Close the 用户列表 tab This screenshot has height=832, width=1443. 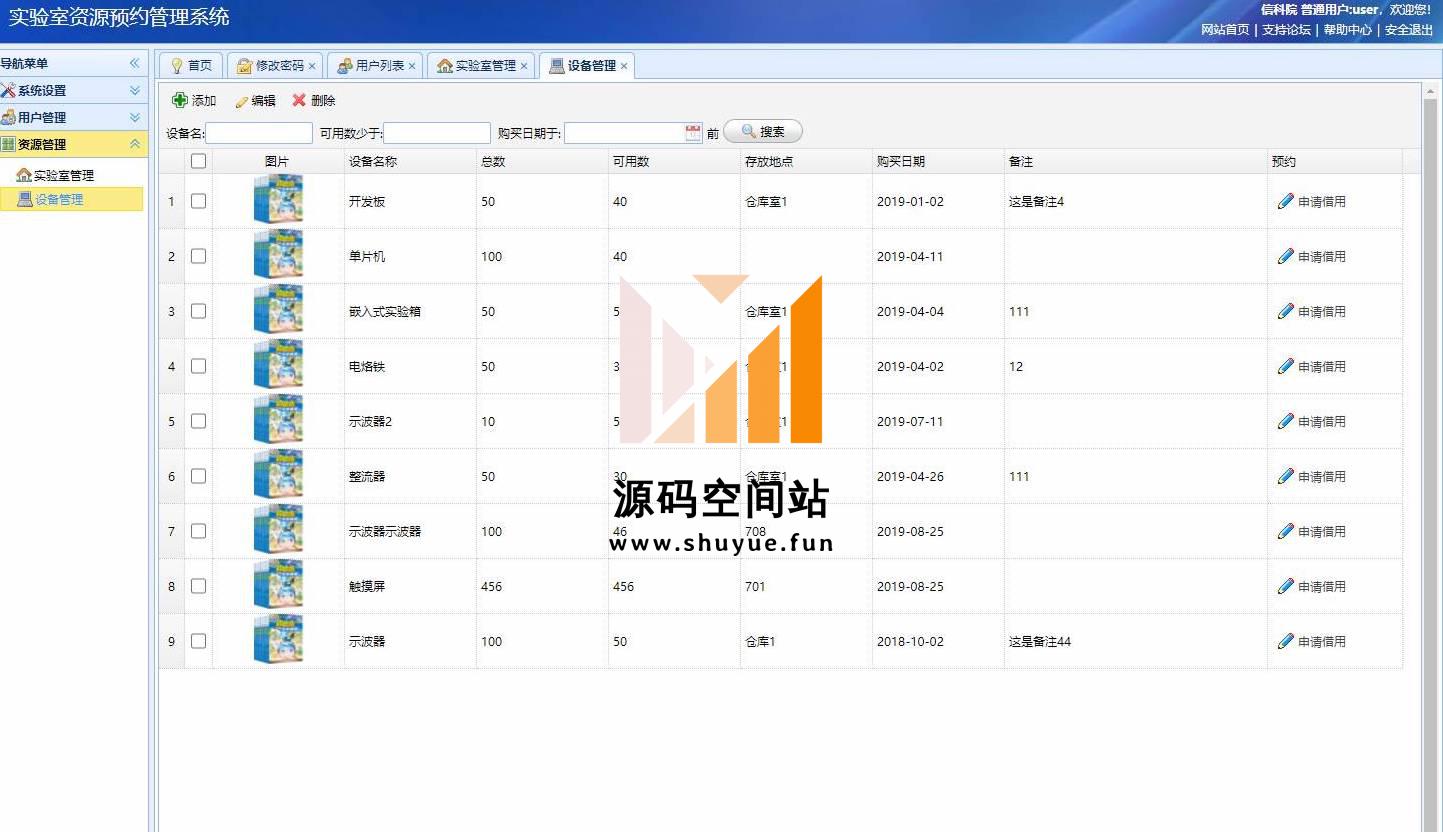point(412,66)
